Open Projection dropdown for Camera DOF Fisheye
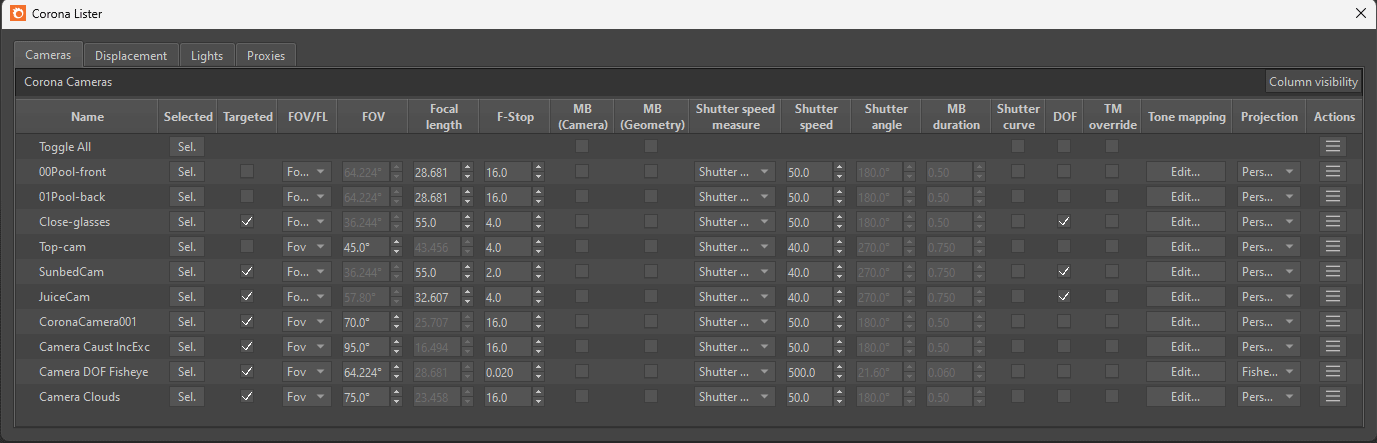The image size is (1377, 443). click(1269, 372)
